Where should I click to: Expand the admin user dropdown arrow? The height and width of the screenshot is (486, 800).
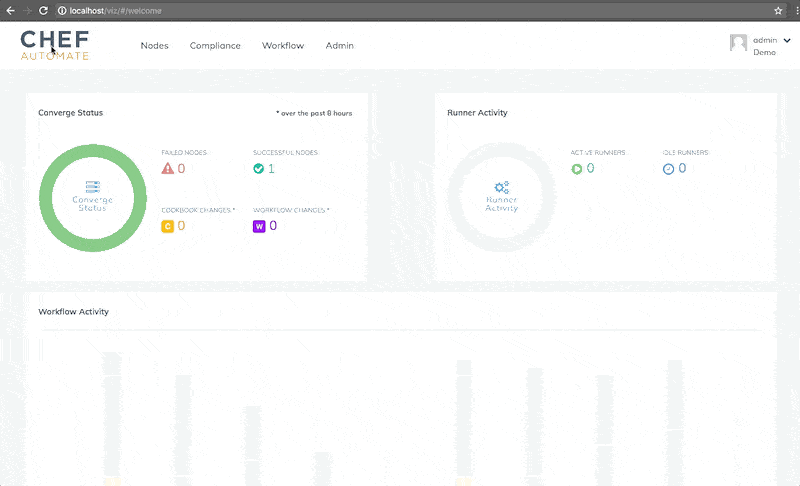click(787, 40)
